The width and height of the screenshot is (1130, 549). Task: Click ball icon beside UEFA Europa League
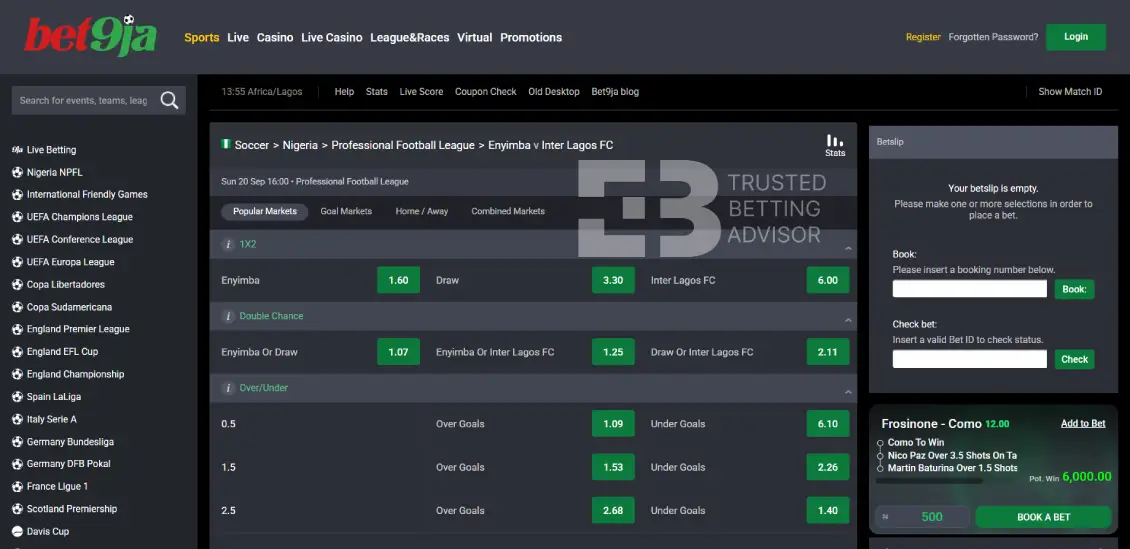click(x=17, y=262)
